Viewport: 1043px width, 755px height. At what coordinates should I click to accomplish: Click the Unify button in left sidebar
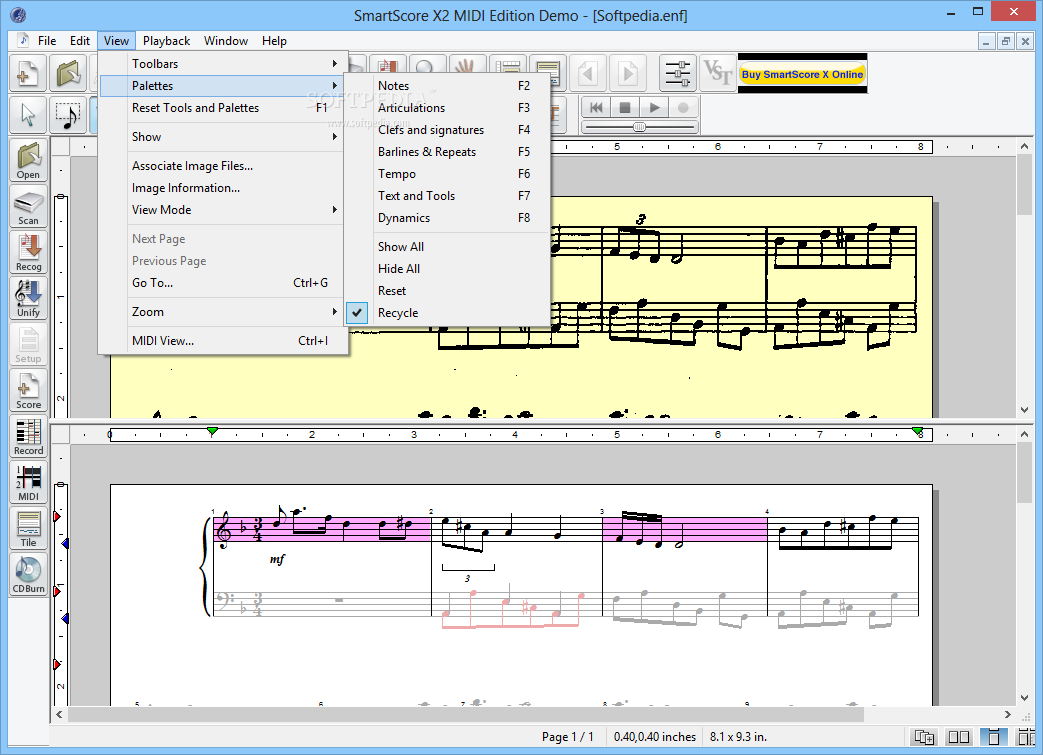tap(28, 298)
